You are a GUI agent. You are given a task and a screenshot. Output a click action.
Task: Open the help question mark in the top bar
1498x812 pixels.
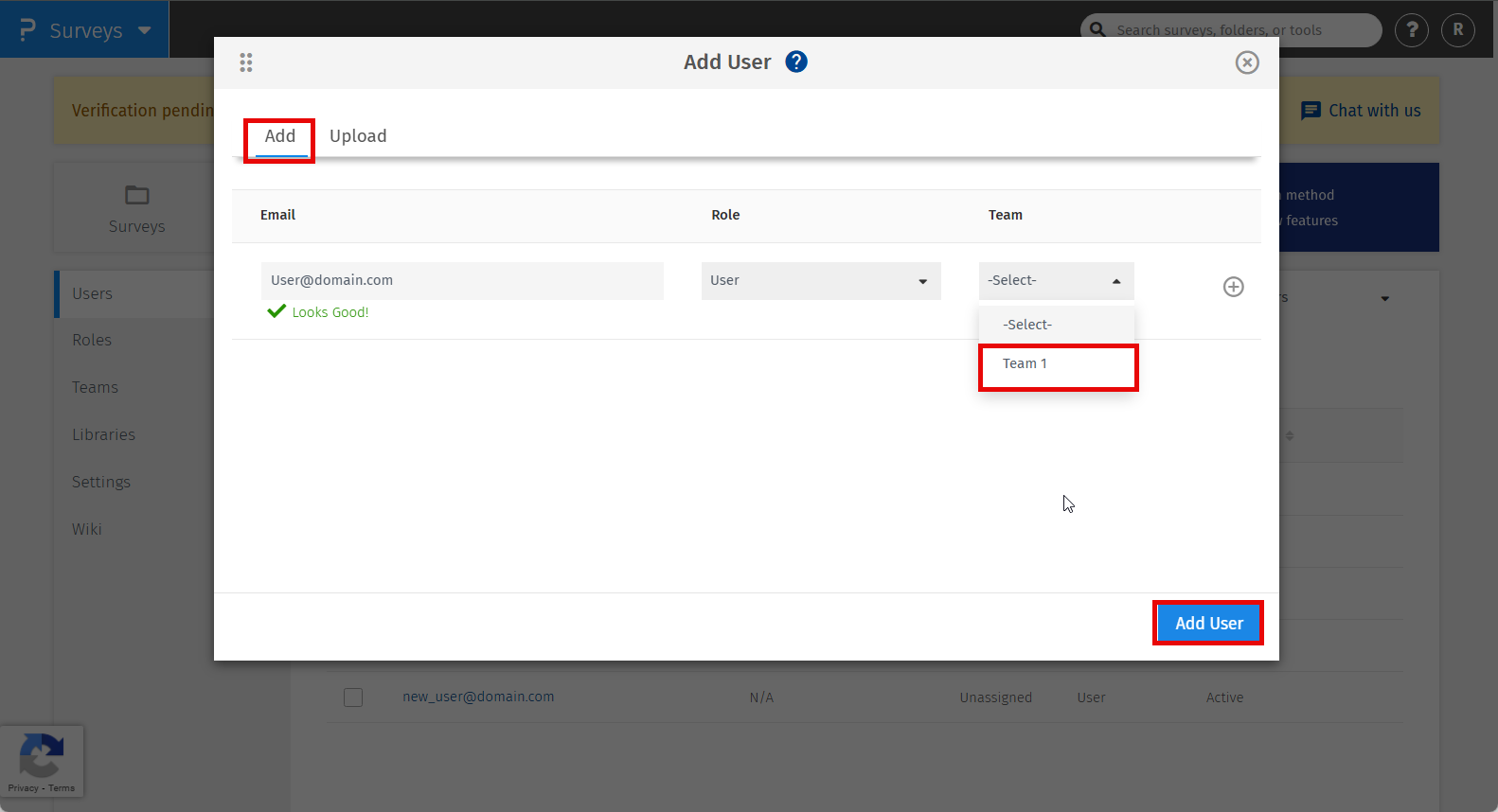click(1412, 30)
